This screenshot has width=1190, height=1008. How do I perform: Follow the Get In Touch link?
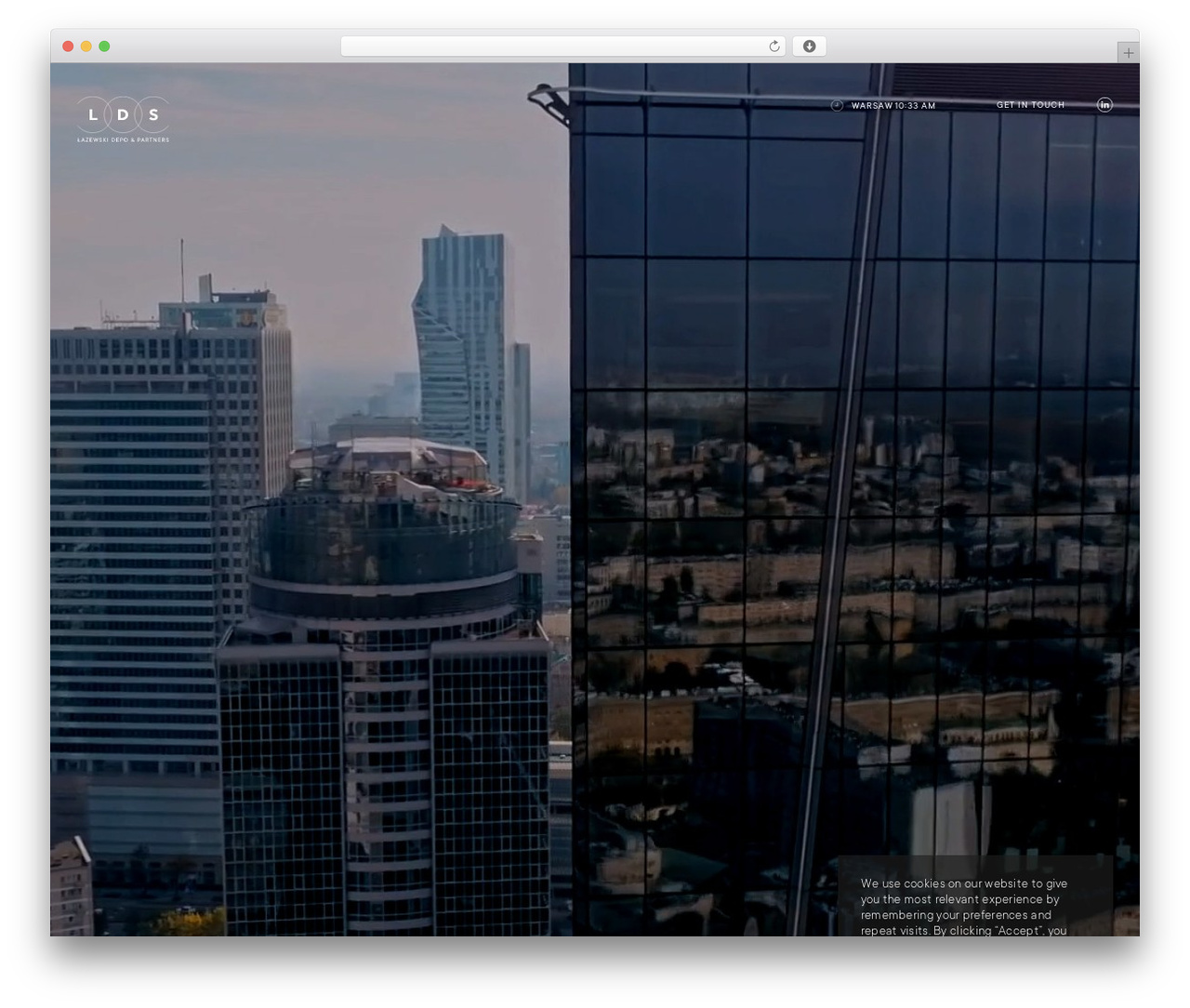click(x=1030, y=105)
